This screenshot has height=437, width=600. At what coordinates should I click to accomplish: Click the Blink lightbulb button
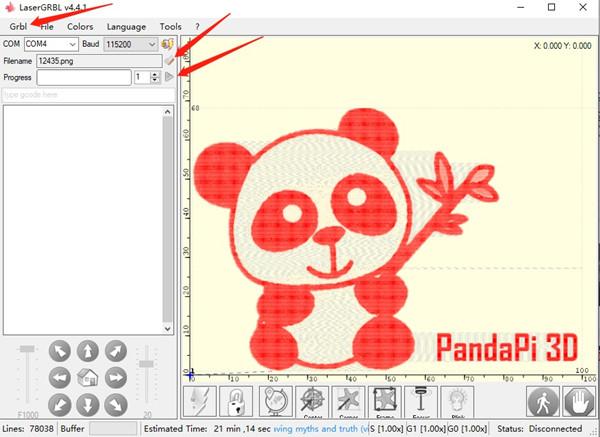[457, 401]
